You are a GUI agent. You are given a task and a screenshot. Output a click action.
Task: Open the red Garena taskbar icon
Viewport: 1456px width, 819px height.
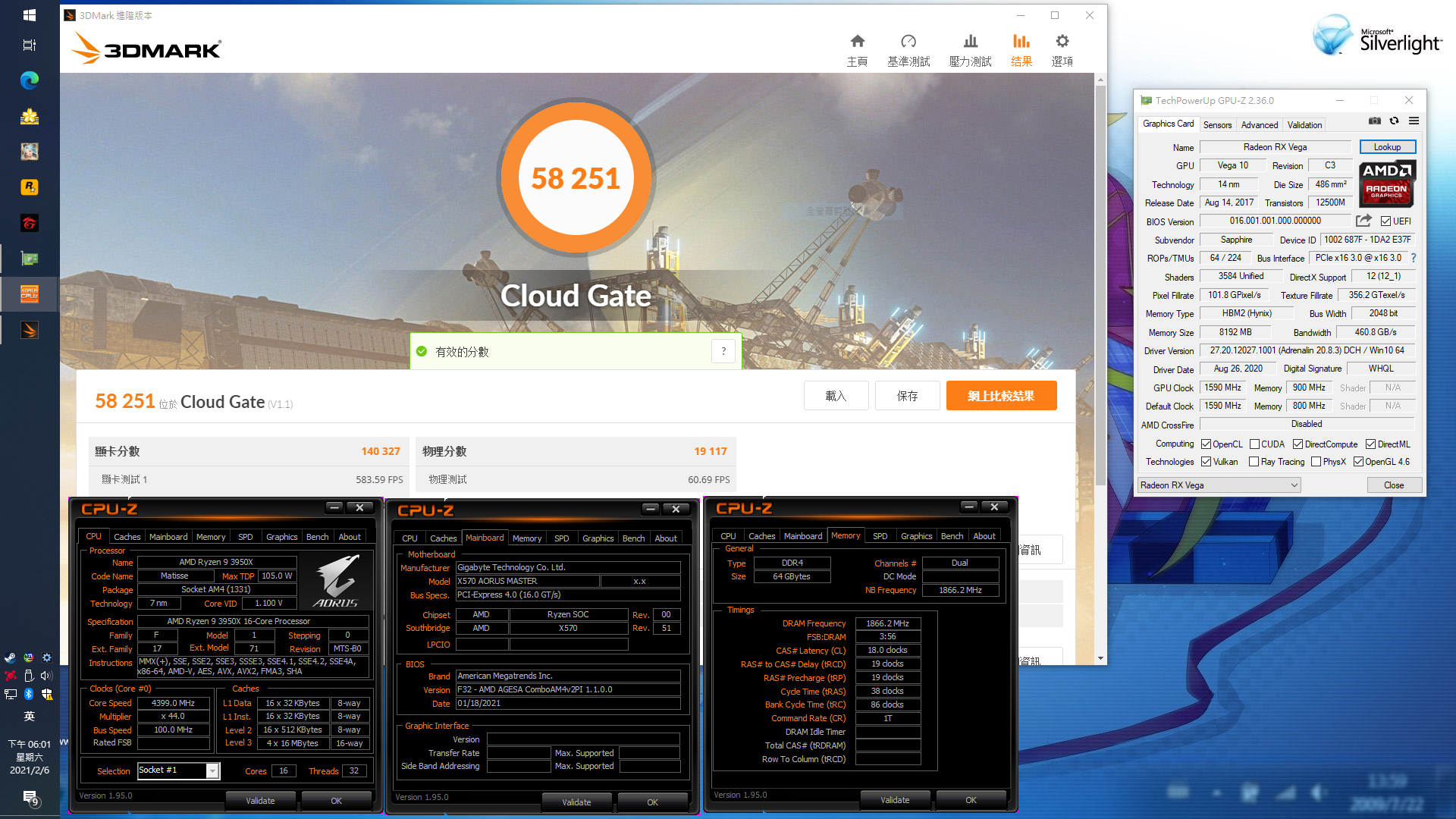click(30, 223)
